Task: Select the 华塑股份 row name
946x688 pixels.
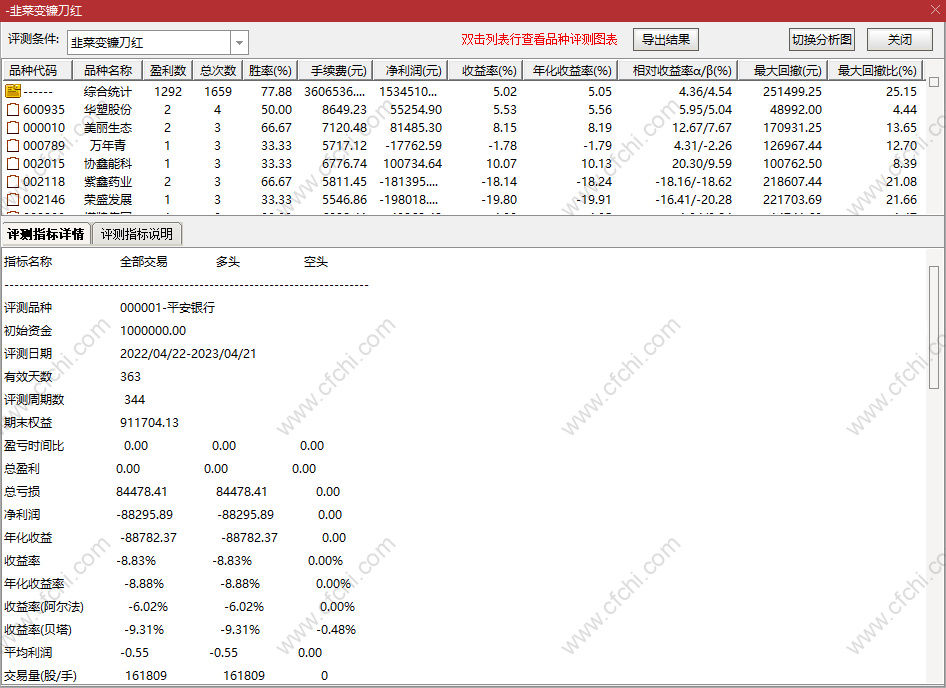Action: tap(107, 110)
